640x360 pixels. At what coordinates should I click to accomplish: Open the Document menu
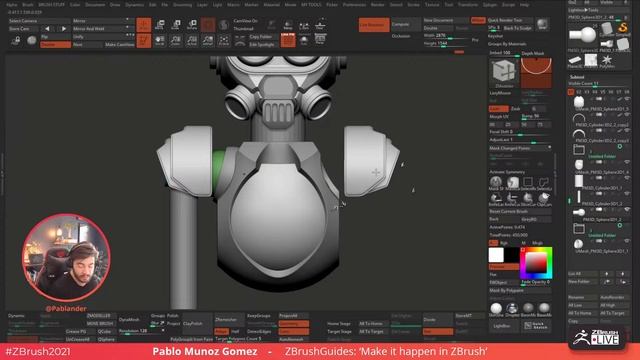(95, 5)
